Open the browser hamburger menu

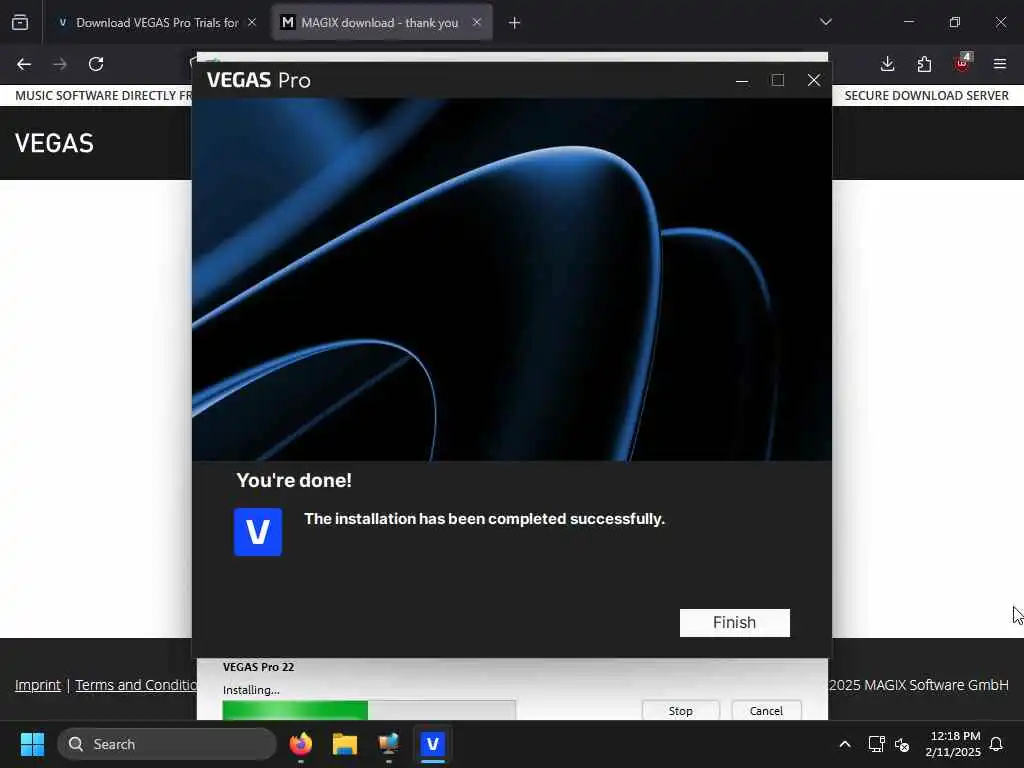(x=1000, y=64)
